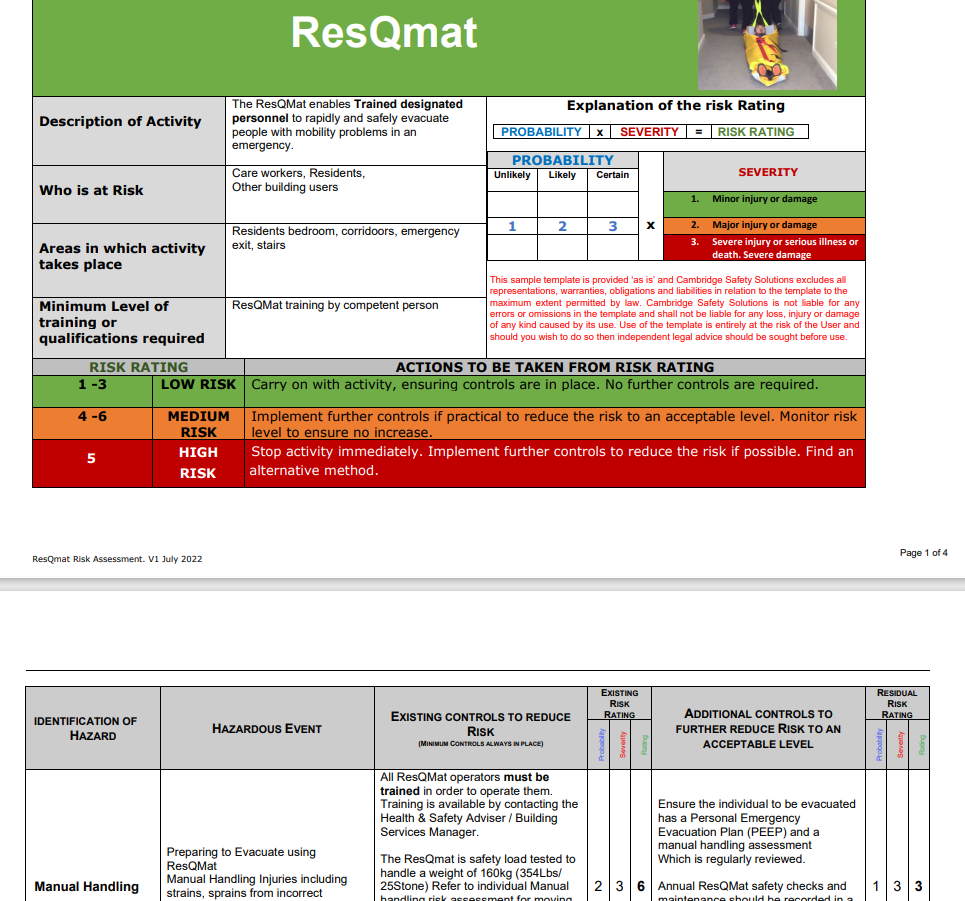
Task: Select the Certain probability value 3
Action: 612,225
